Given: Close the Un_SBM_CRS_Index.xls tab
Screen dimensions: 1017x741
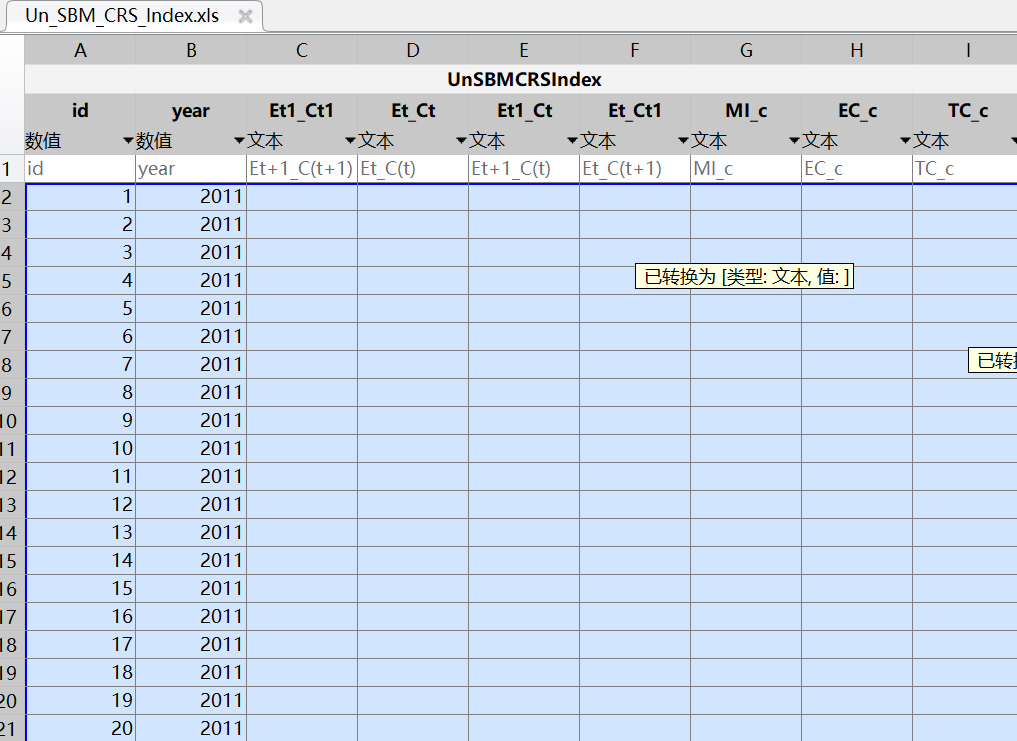Looking at the screenshot, I should point(245,16).
